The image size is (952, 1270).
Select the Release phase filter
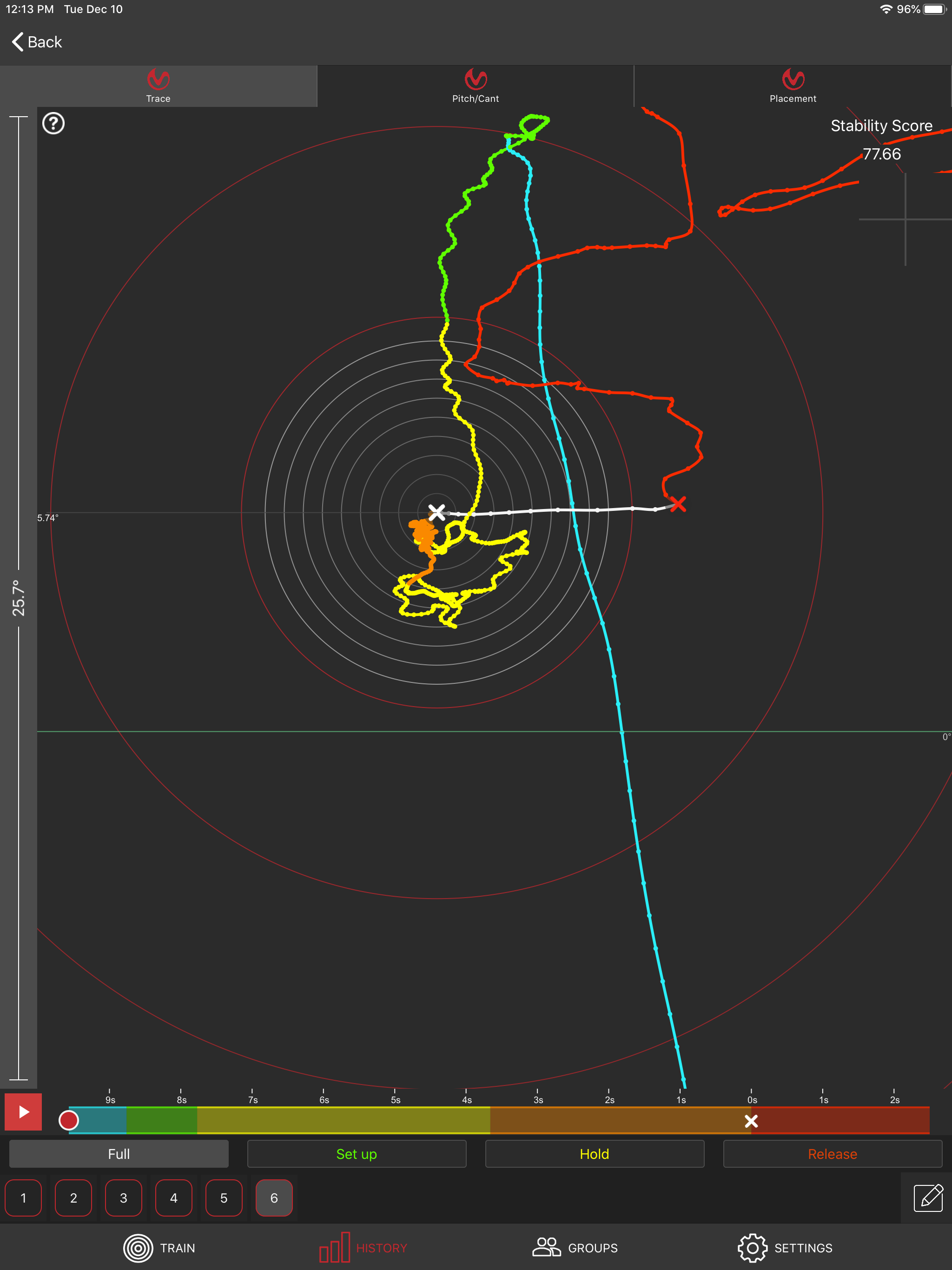pyautogui.click(x=832, y=1154)
